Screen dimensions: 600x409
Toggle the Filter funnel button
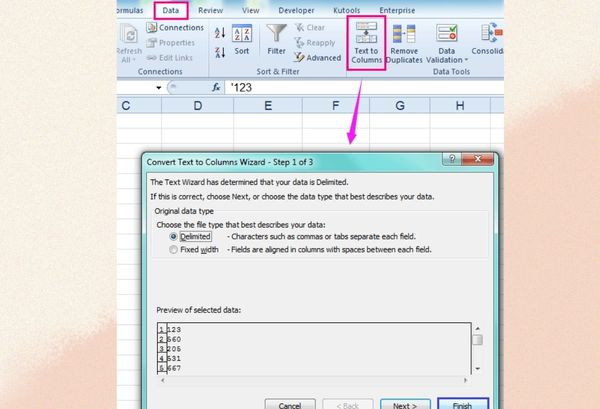click(276, 40)
